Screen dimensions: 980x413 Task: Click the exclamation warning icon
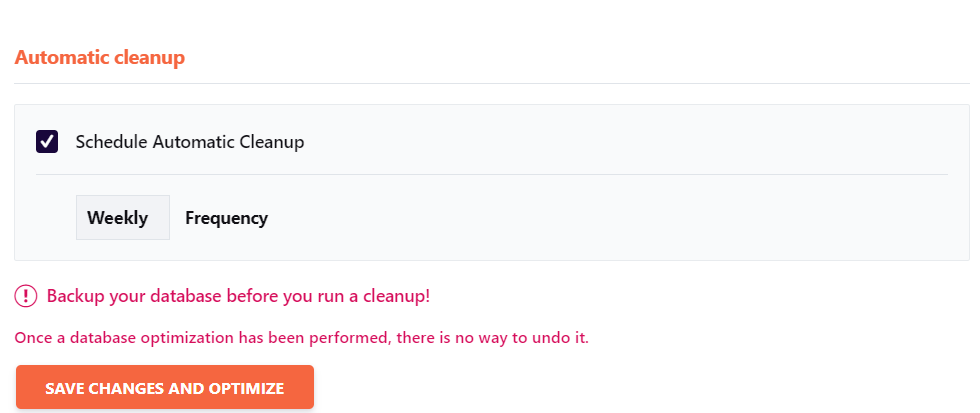[26, 296]
